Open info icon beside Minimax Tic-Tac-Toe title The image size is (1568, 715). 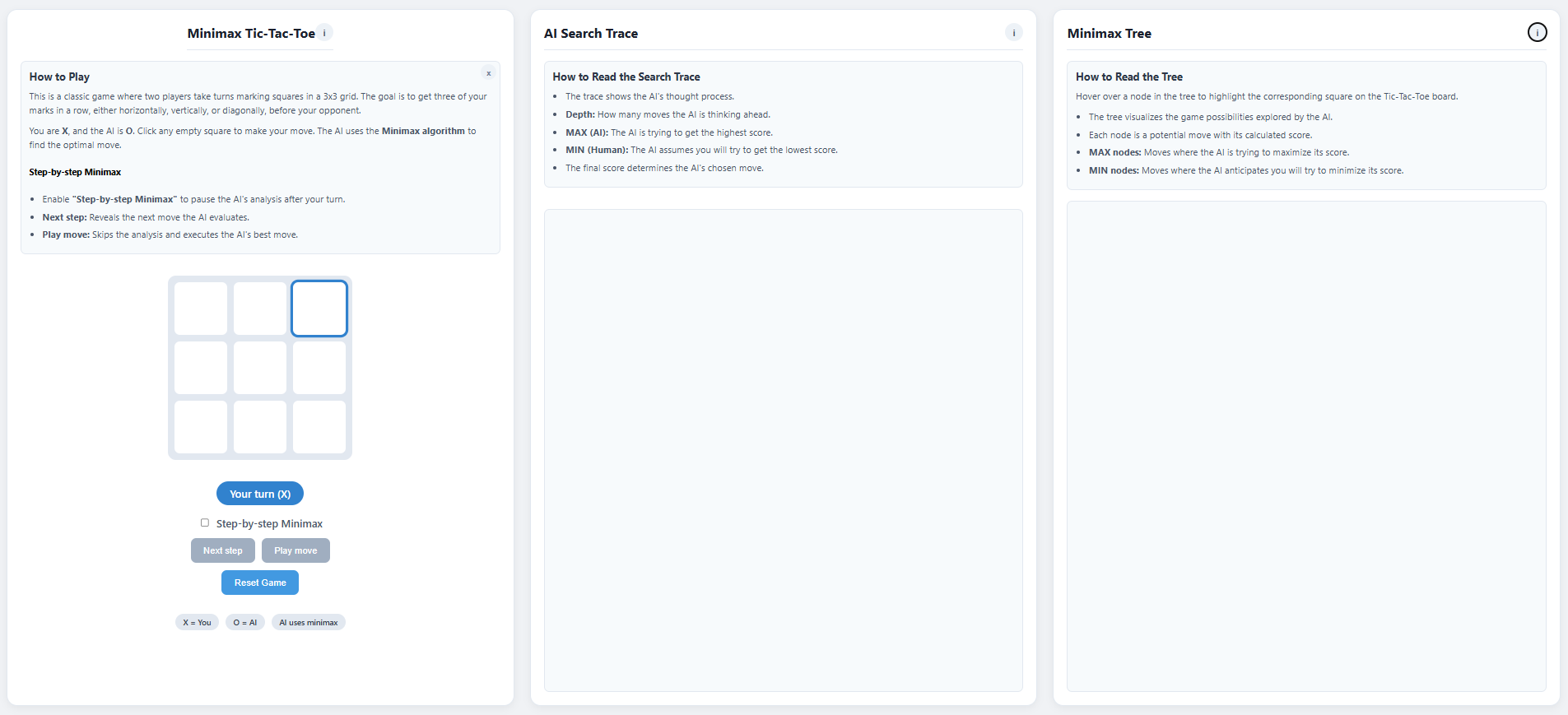coord(324,33)
